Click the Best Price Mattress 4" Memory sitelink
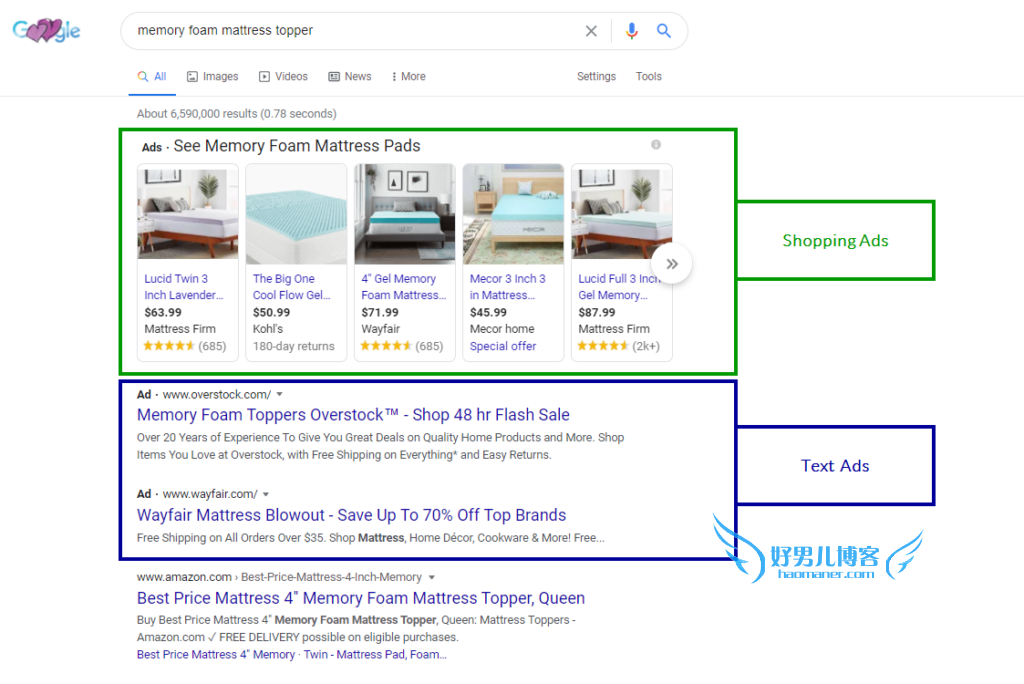 click(x=216, y=655)
